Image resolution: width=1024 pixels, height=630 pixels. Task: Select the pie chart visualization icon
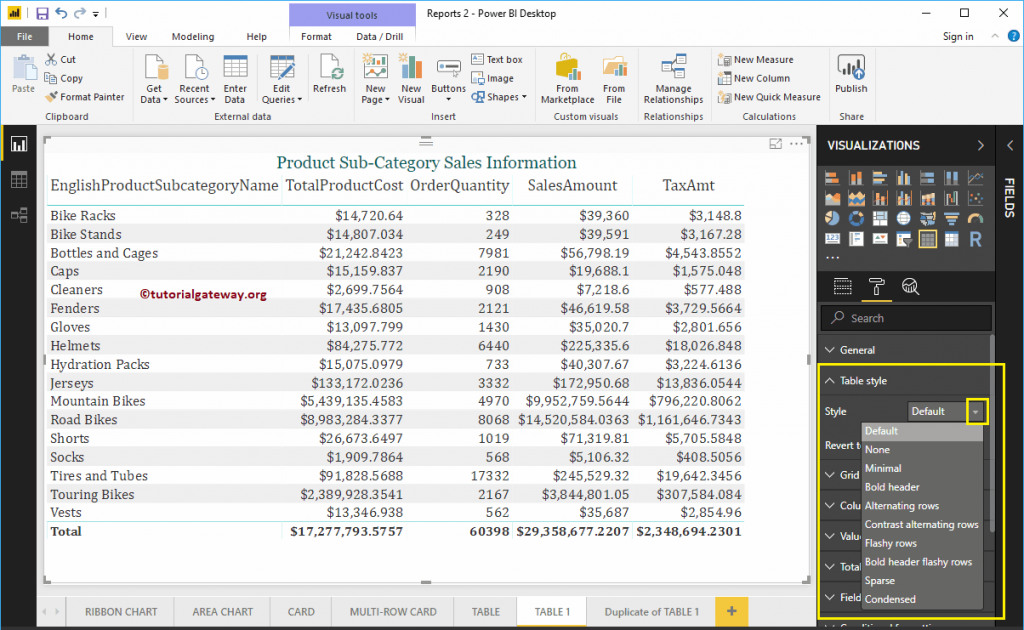click(832, 218)
